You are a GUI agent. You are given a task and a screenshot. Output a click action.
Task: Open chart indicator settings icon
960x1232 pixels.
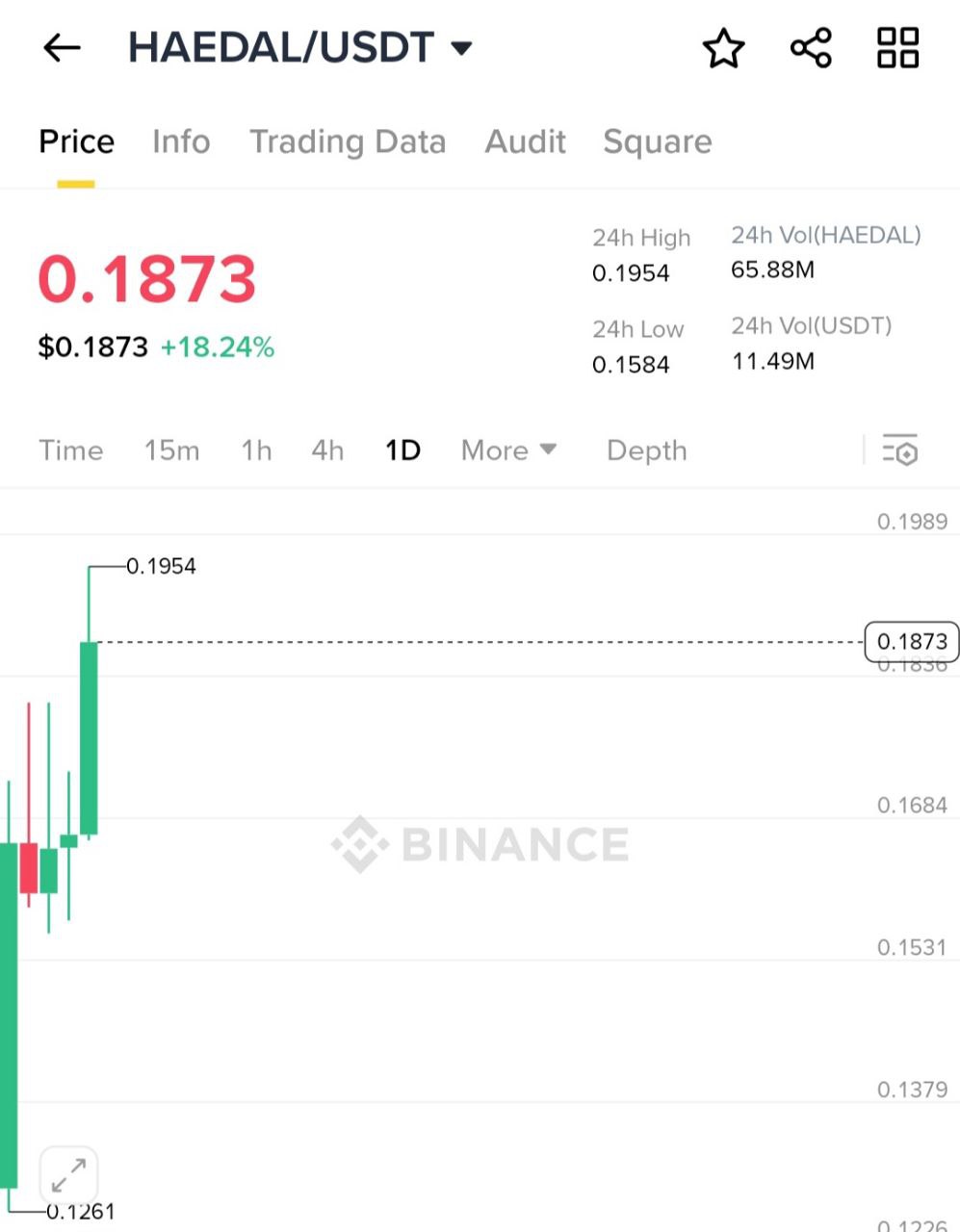tap(900, 450)
